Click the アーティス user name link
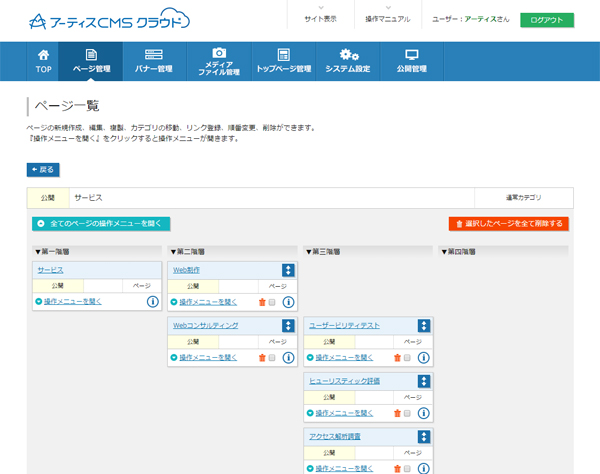The image size is (600, 474). point(481,19)
